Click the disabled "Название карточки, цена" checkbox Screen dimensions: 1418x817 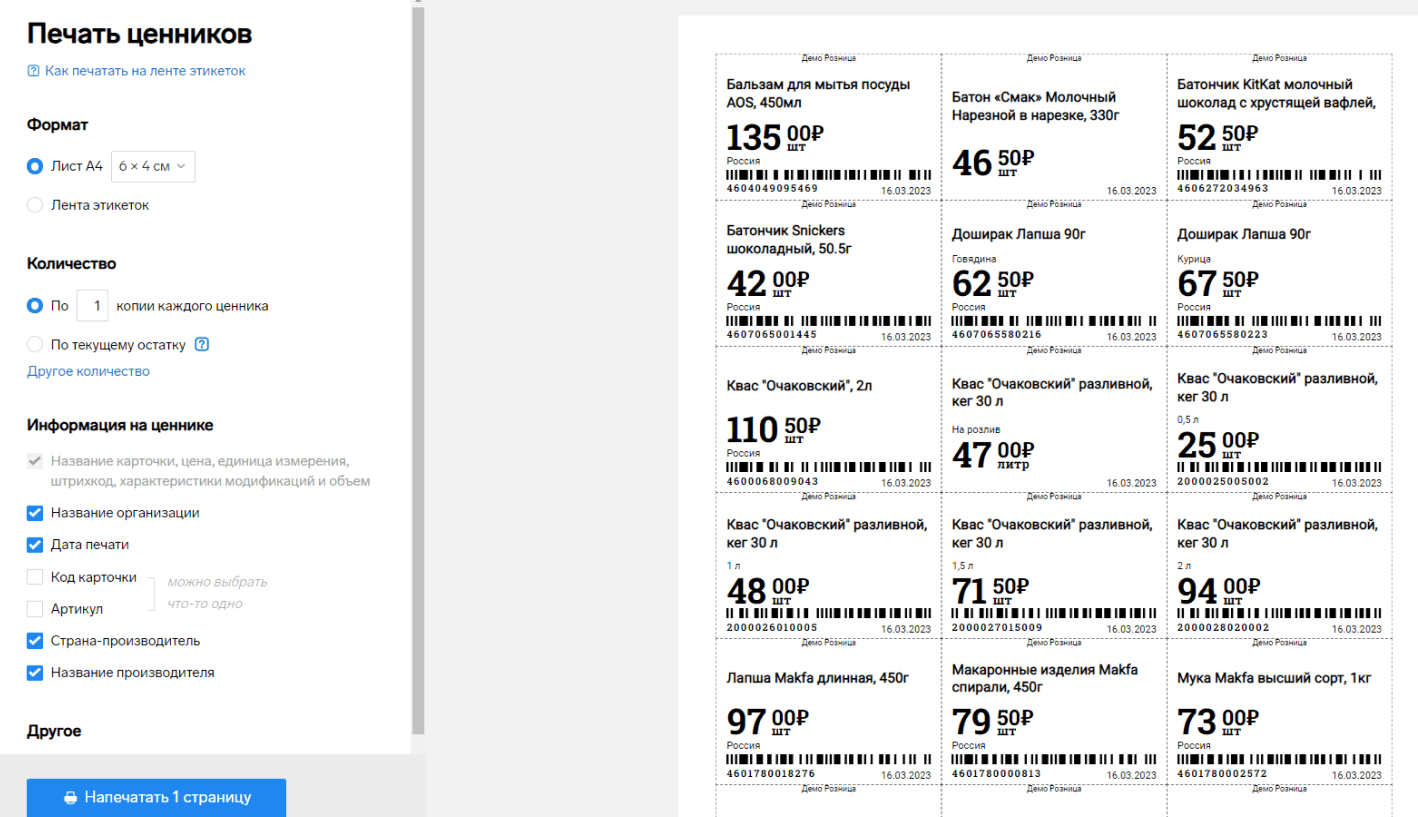pos(35,461)
